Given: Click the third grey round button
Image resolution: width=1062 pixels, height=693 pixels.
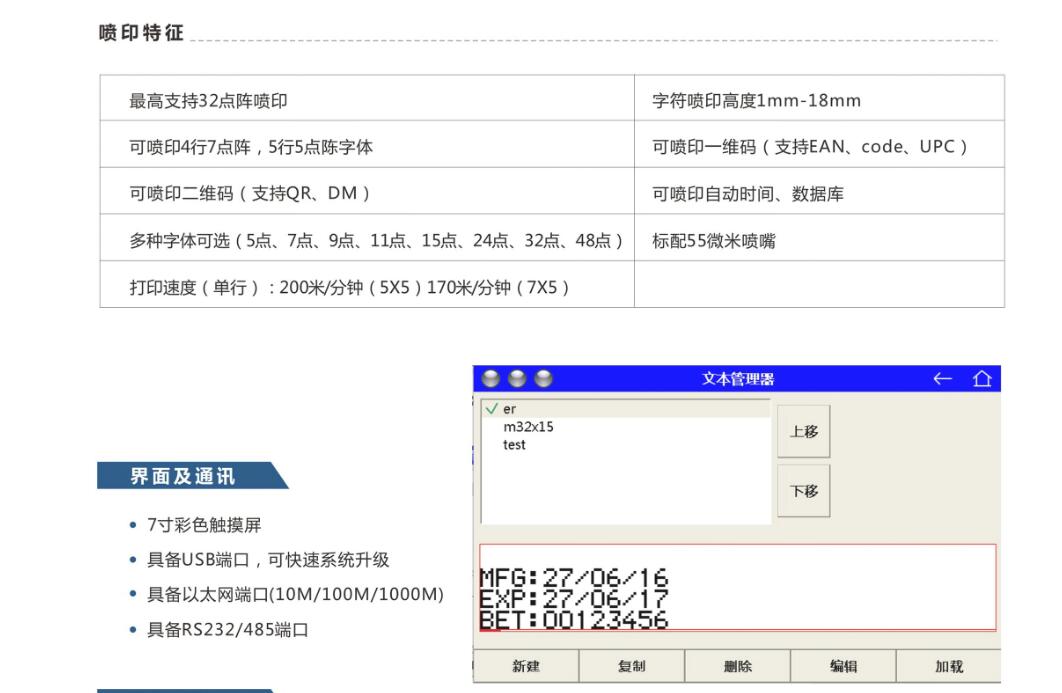Looking at the screenshot, I should coord(543,379).
